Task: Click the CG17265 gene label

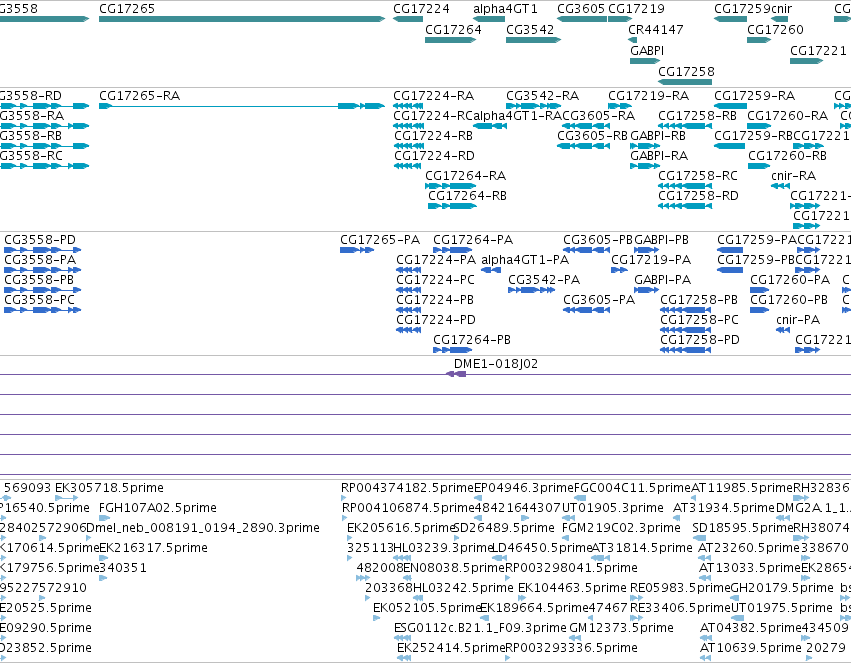Action: pyautogui.click(x=127, y=9)
